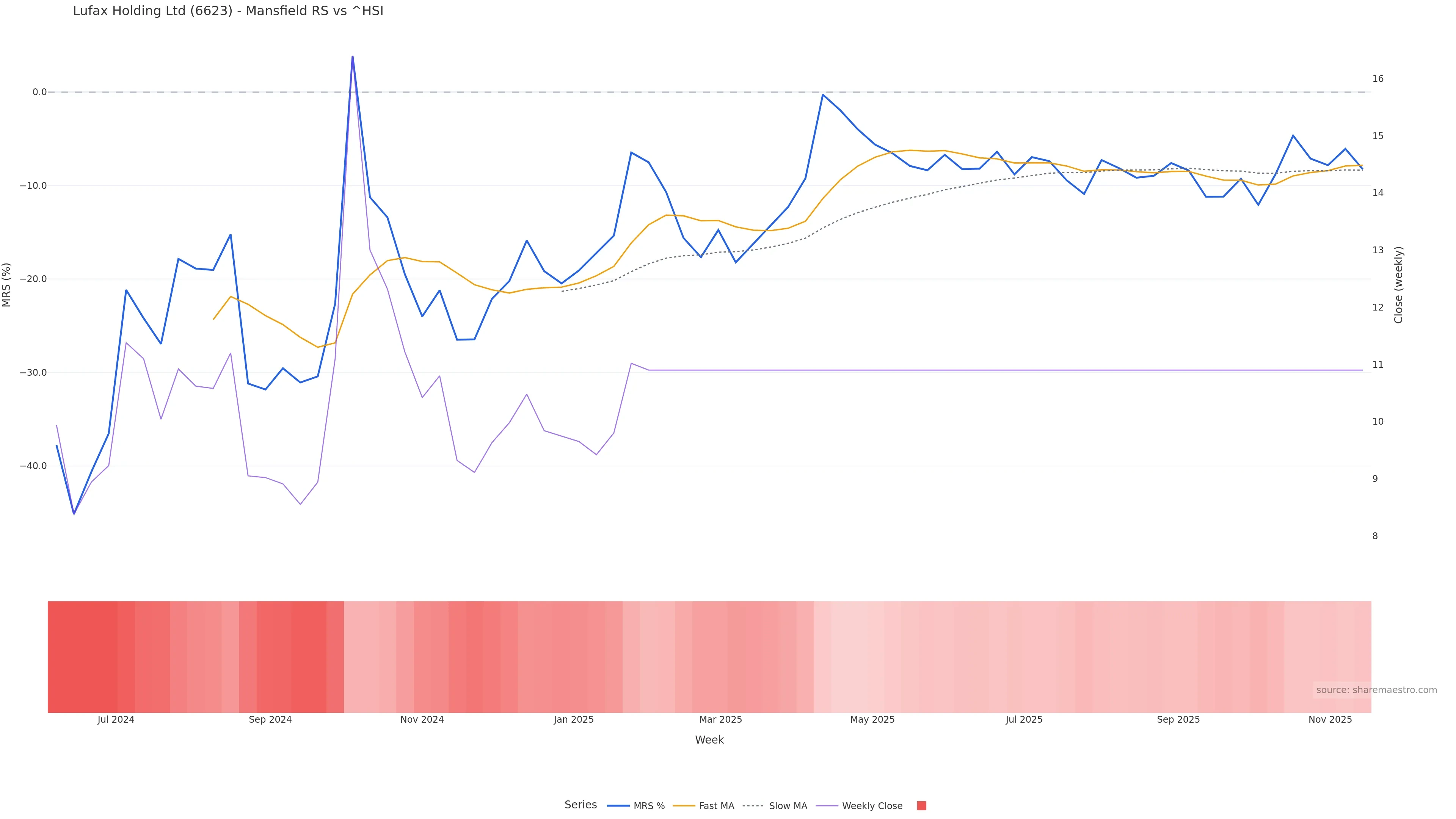The image size is (1456, 819).
Task: Click the orange Fast MA legend line icon
Action: [683, 806]
